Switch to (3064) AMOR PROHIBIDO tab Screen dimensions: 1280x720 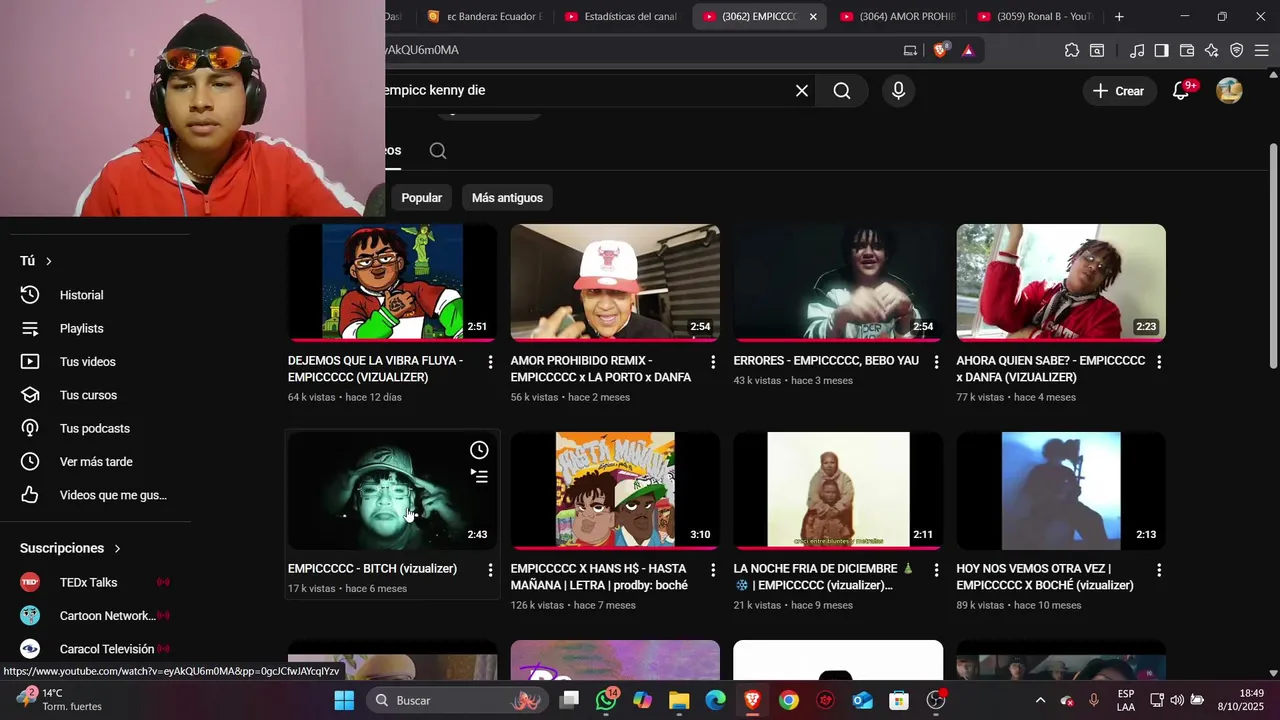point(897,16)
